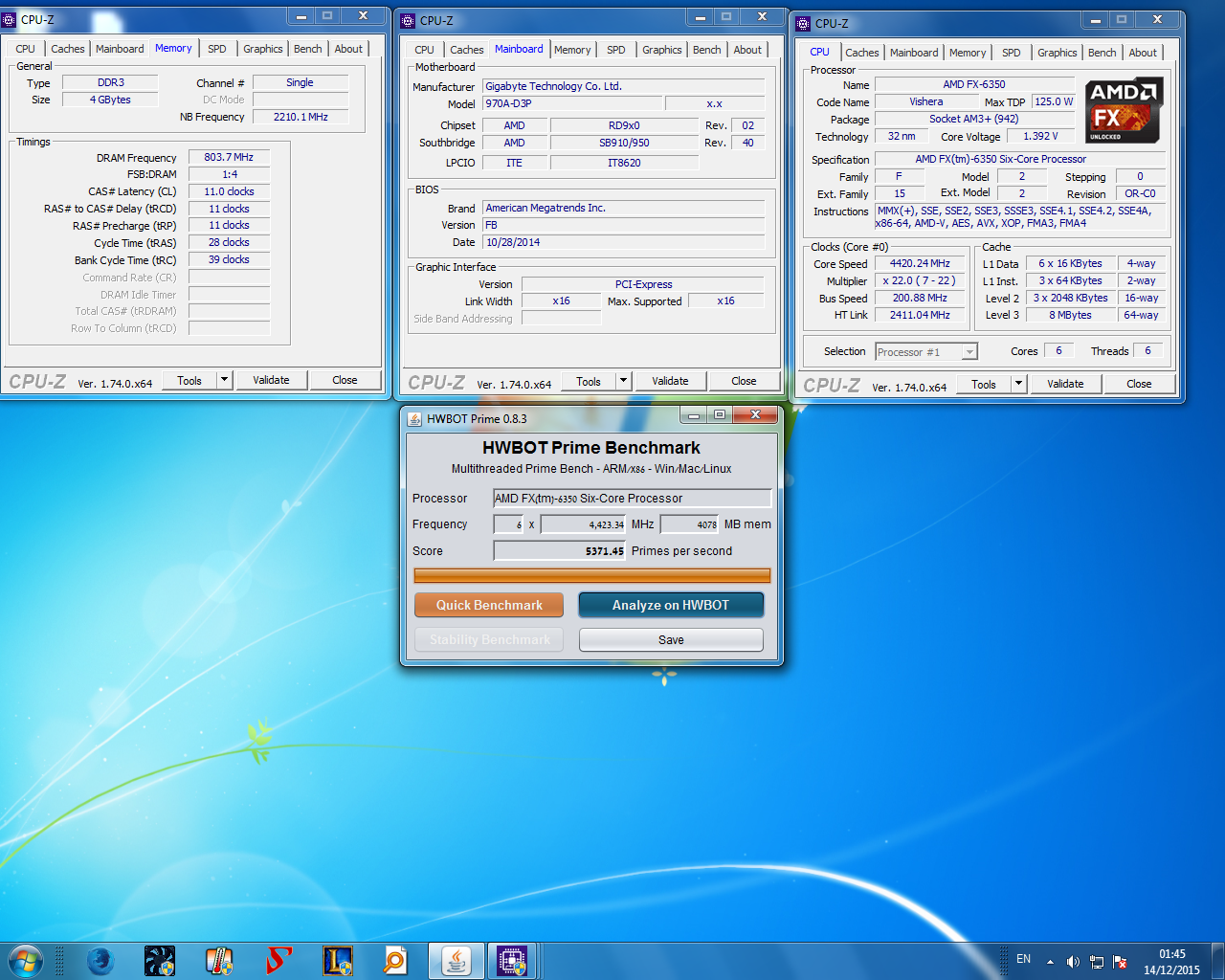Viewport: 1225px width, 980px height.
Task: Open the volume speaker tray icon
Action: point(1073,962)
